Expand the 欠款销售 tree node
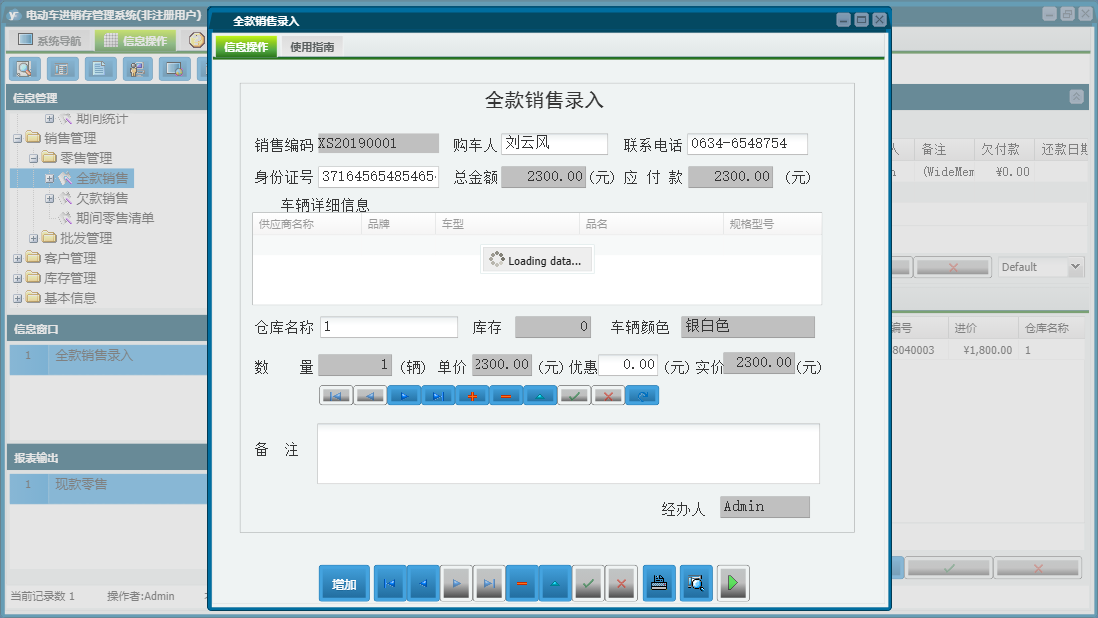The width and height of the screenshot is (1098, 618). point(49,199)
